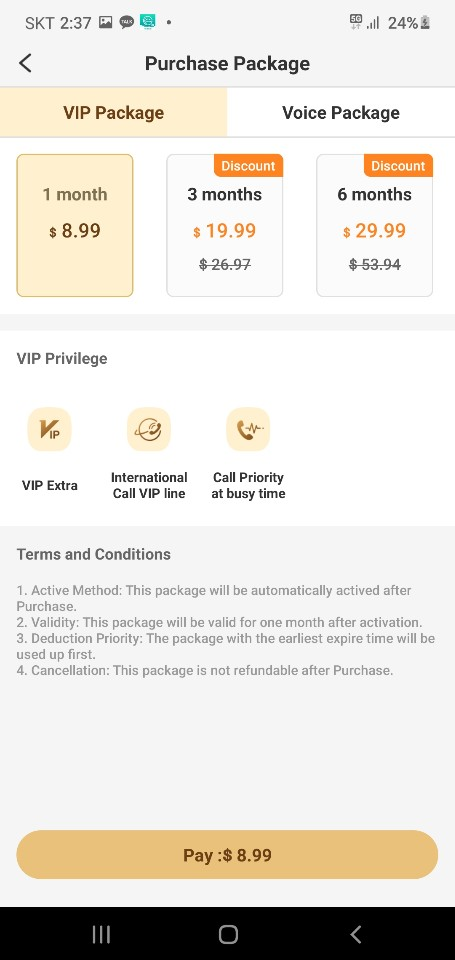Tap Call Priority at busy time icon
Viewport: 455px width, 960px height.
248,429
